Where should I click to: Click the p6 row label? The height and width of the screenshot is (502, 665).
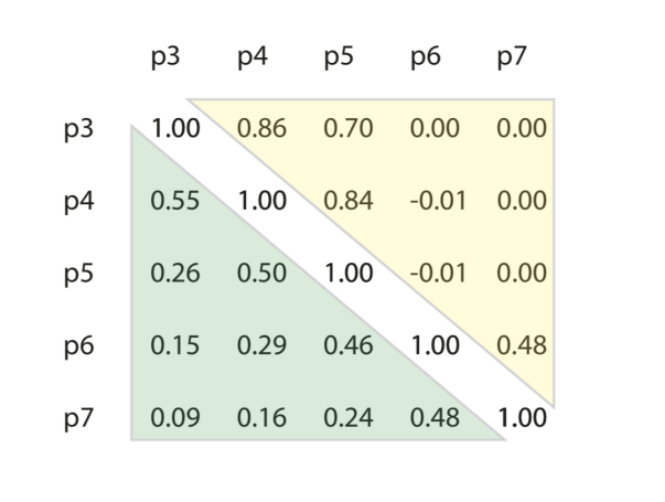click(x=79, y=345)
